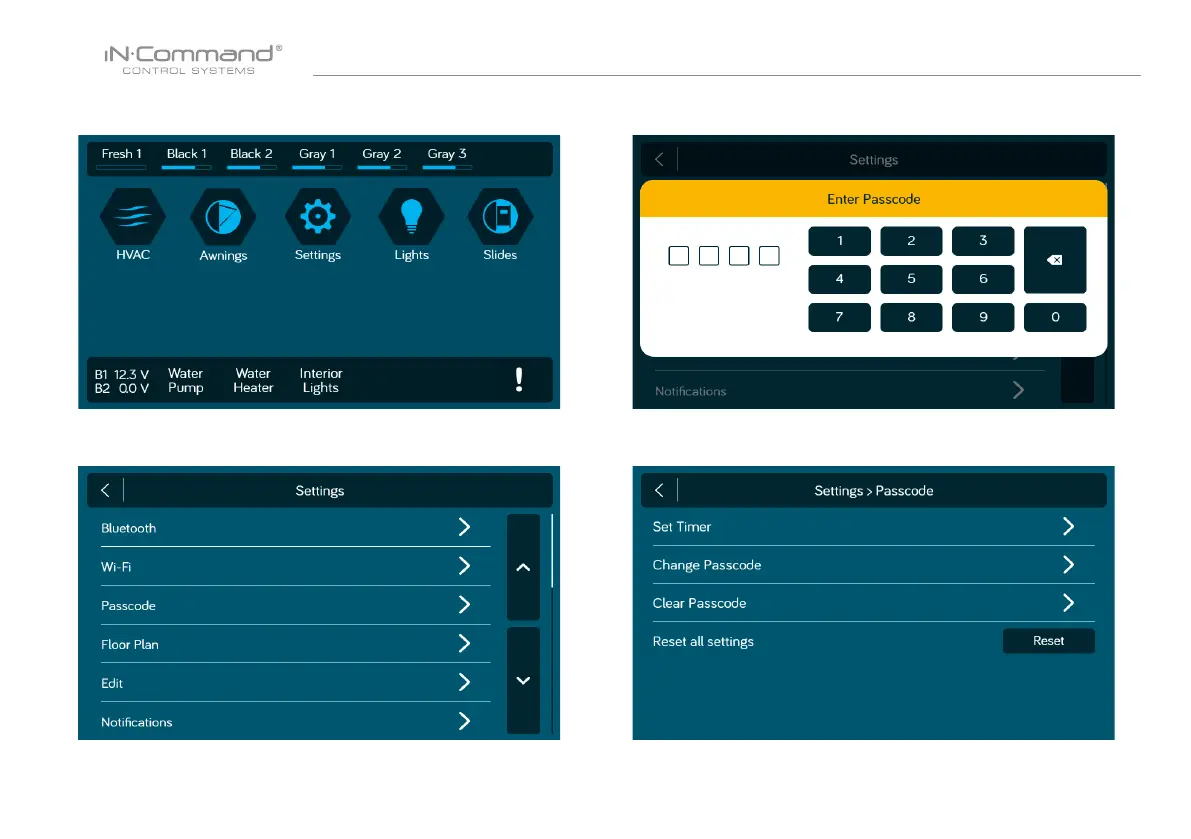Open the HVAC hexagon icon
The height and width of the screenshot is (839, 1191).
pyautogui.click(x=133, y=217)
